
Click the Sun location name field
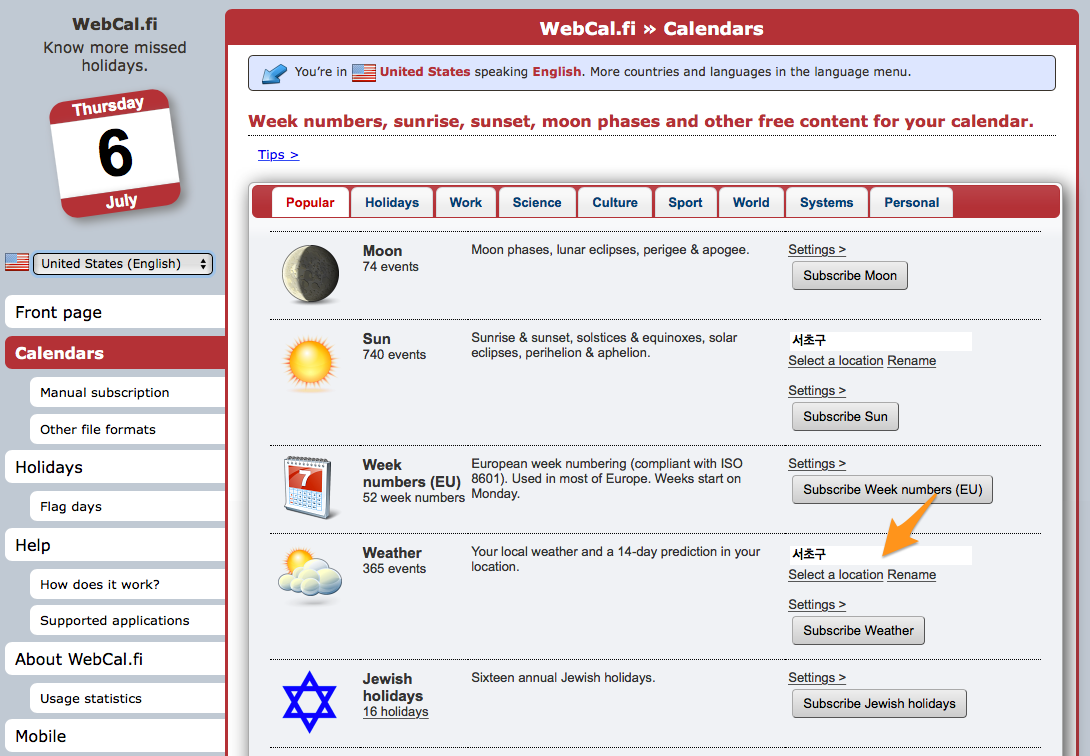tap(880, 340)
